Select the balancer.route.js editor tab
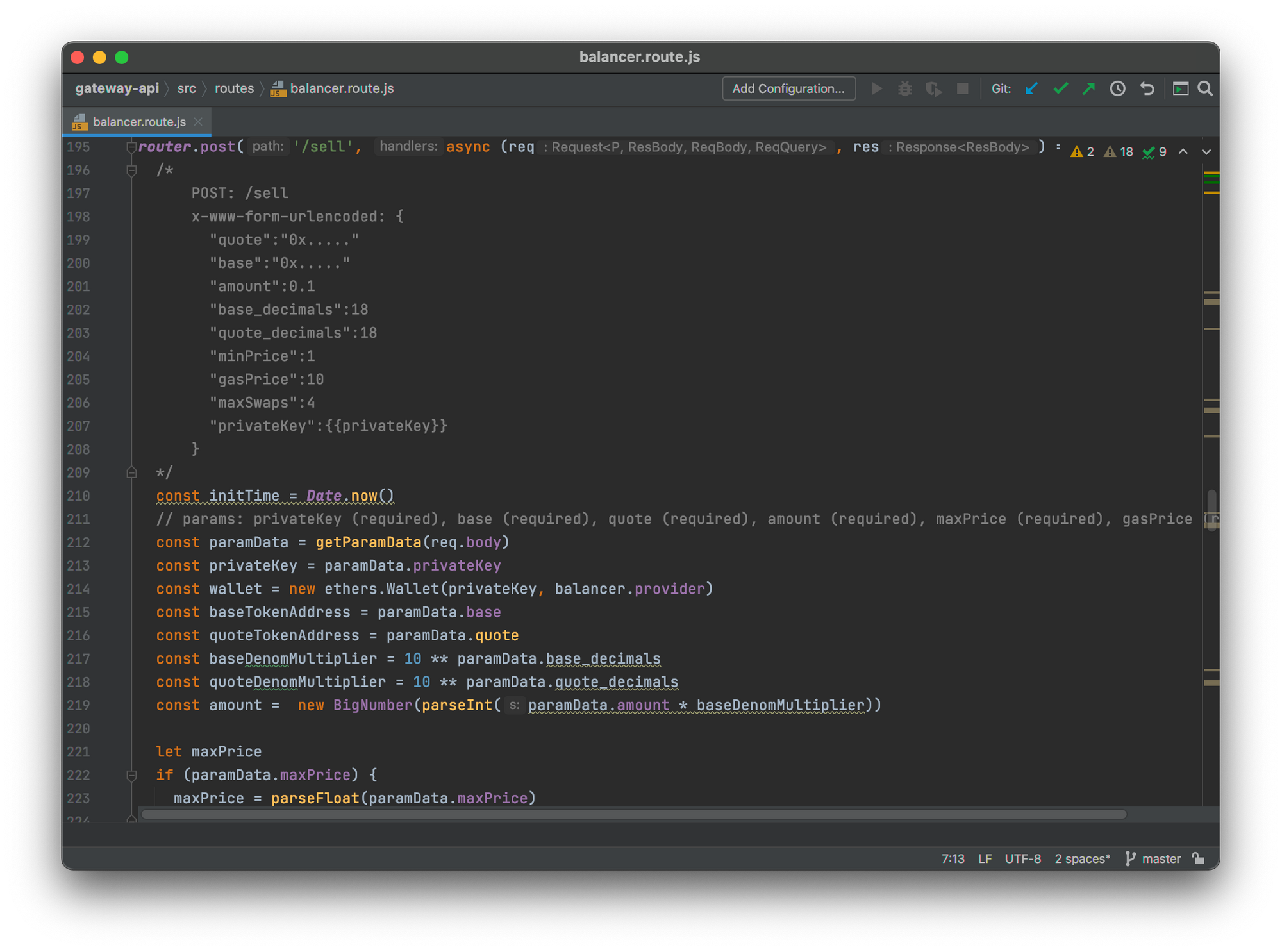The height and width of the screenshot is (952, 1282). tap(138, 122)
